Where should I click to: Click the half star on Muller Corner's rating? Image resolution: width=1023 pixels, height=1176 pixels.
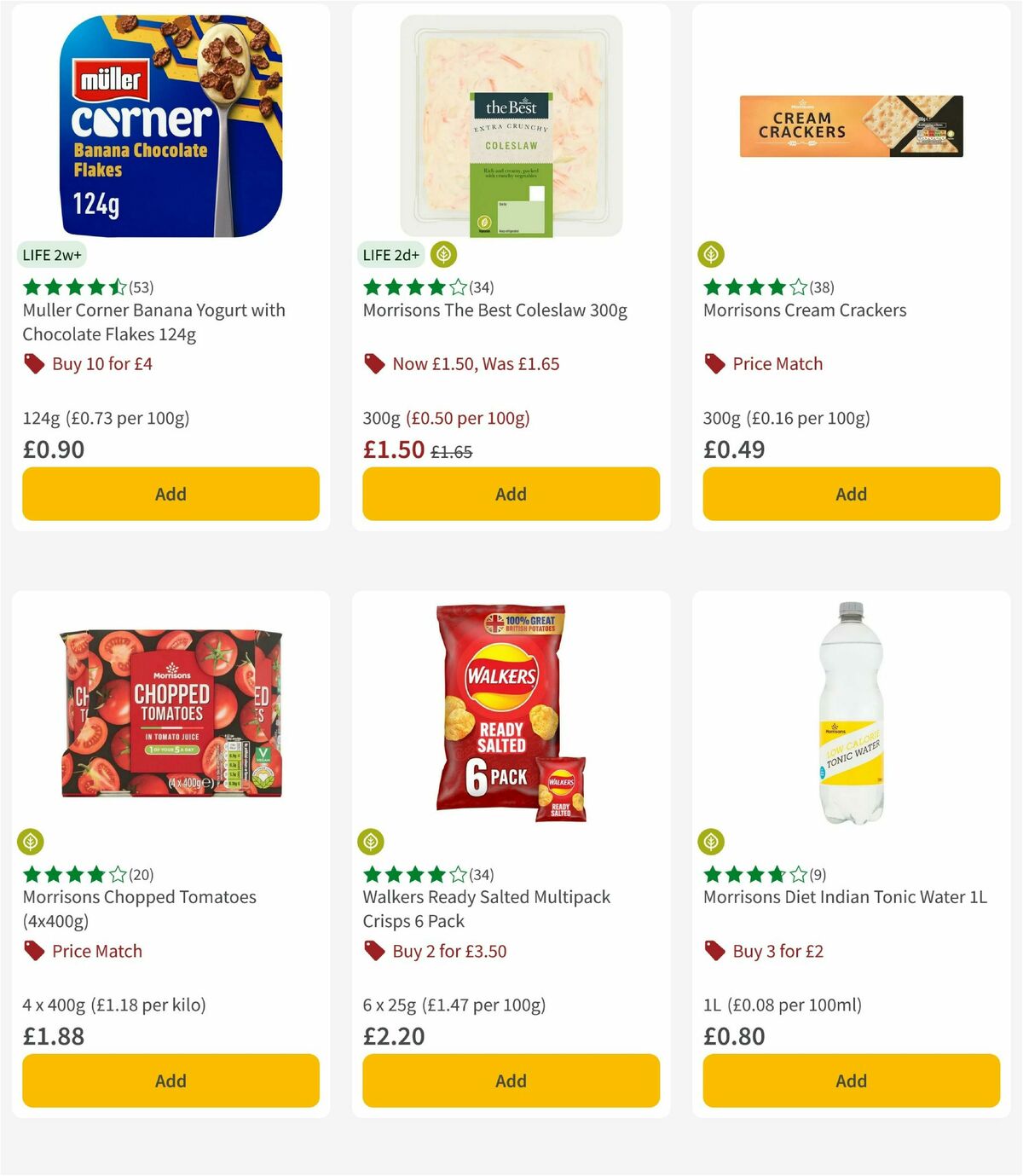(x=116, y=287)
